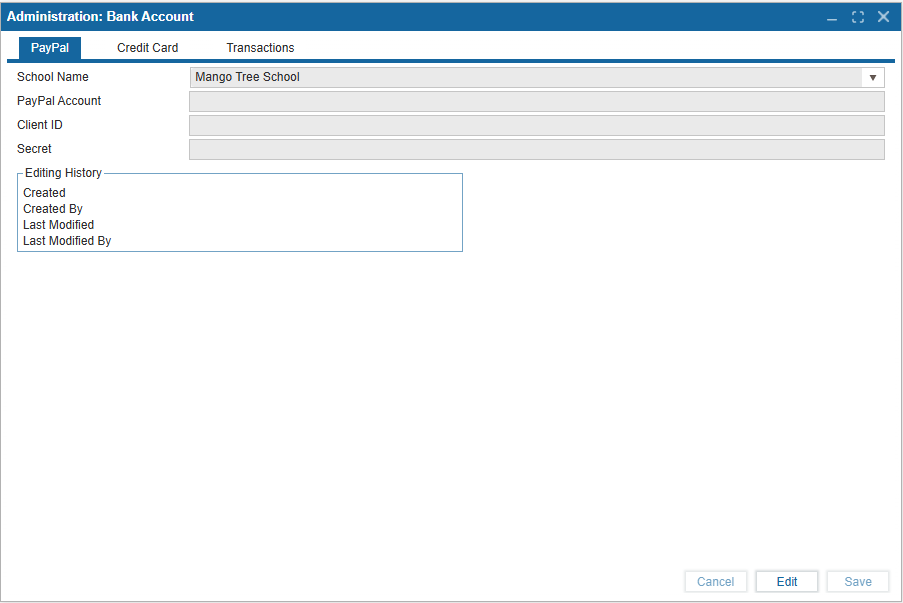Viewport: 903px width, 603px height.
Task: Go to the Transactions tab
Action: 260,48
